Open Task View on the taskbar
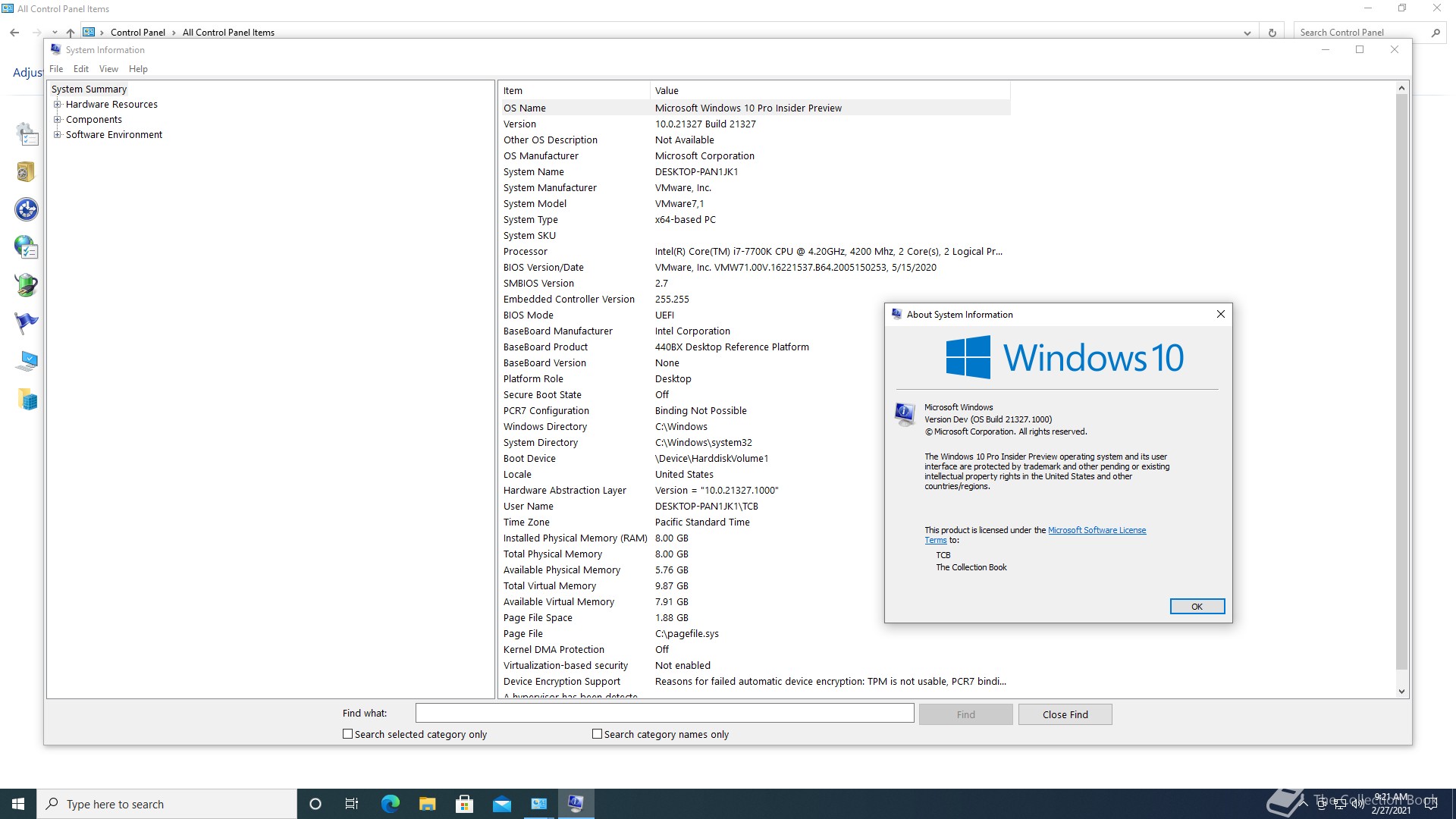The image size is (1456, 819). pyautogui.click(x=352, y=804)
